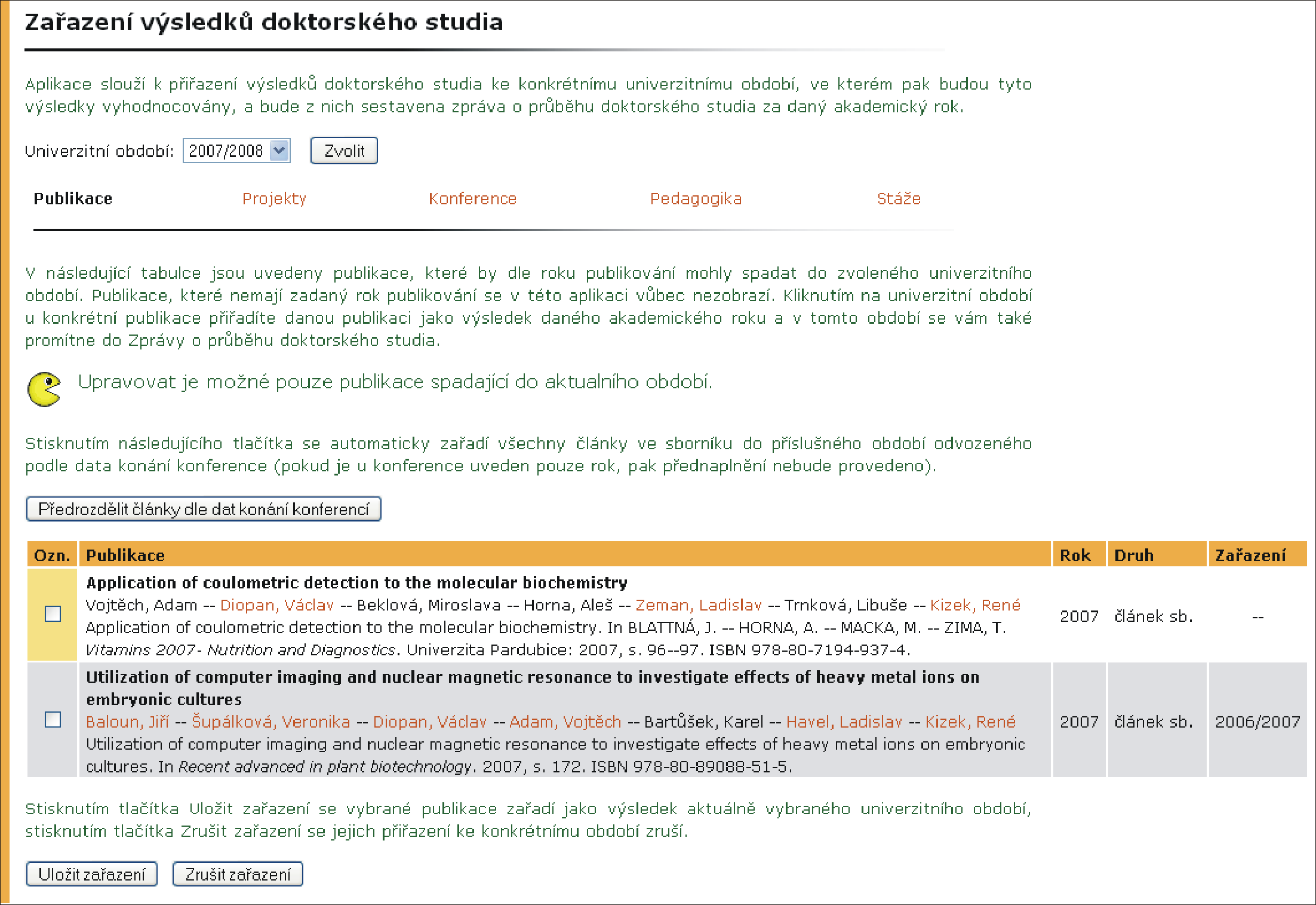Viewport: 1316px width, 905px height.
Task: Click the Zvolit button
Action: click(x=344, y=151)
